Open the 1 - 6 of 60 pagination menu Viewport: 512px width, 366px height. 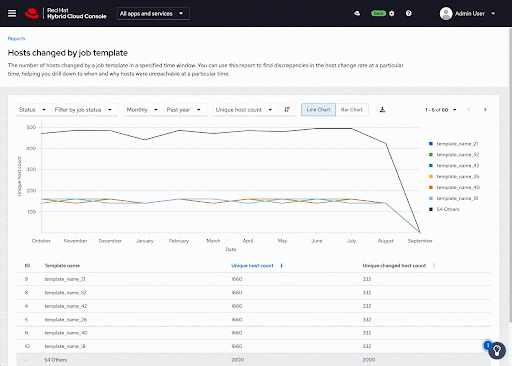pos(441,110)
